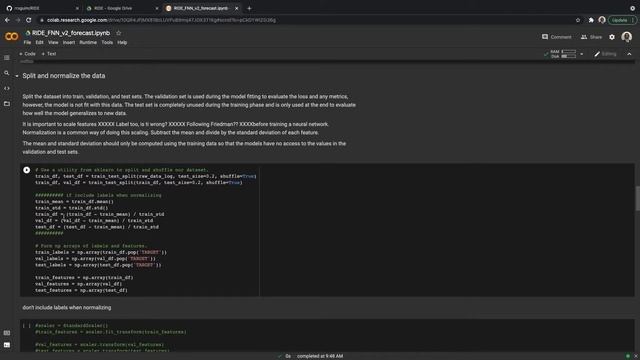Screen dimensions: 640x360
Task: Star the RIDE_FNN_v2_forecast.ipynb notebook
Action: click(118, 33)
